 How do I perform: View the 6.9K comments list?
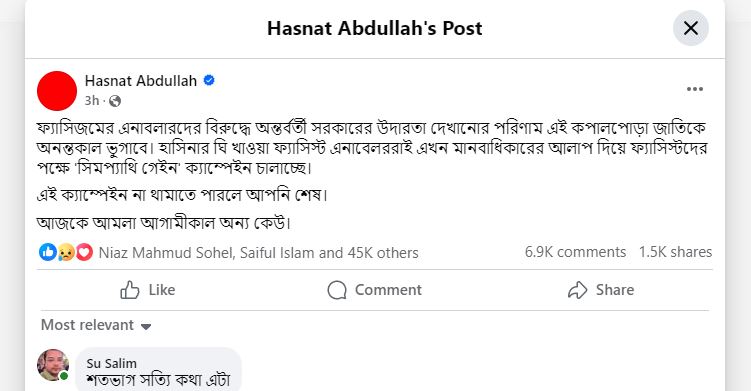(575, 252)
